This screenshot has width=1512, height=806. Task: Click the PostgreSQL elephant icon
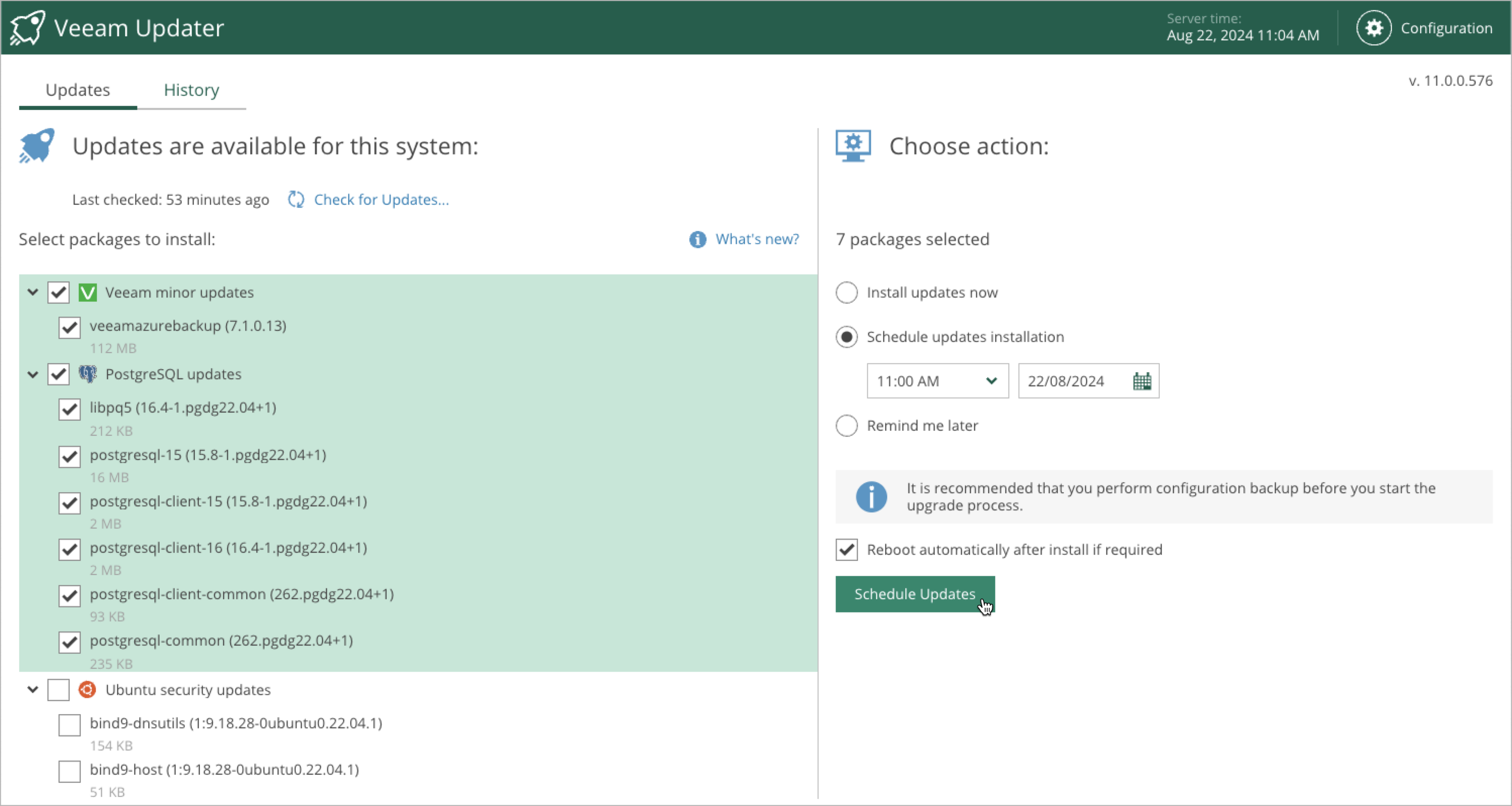pyautogui.click(x=87, y=374)
